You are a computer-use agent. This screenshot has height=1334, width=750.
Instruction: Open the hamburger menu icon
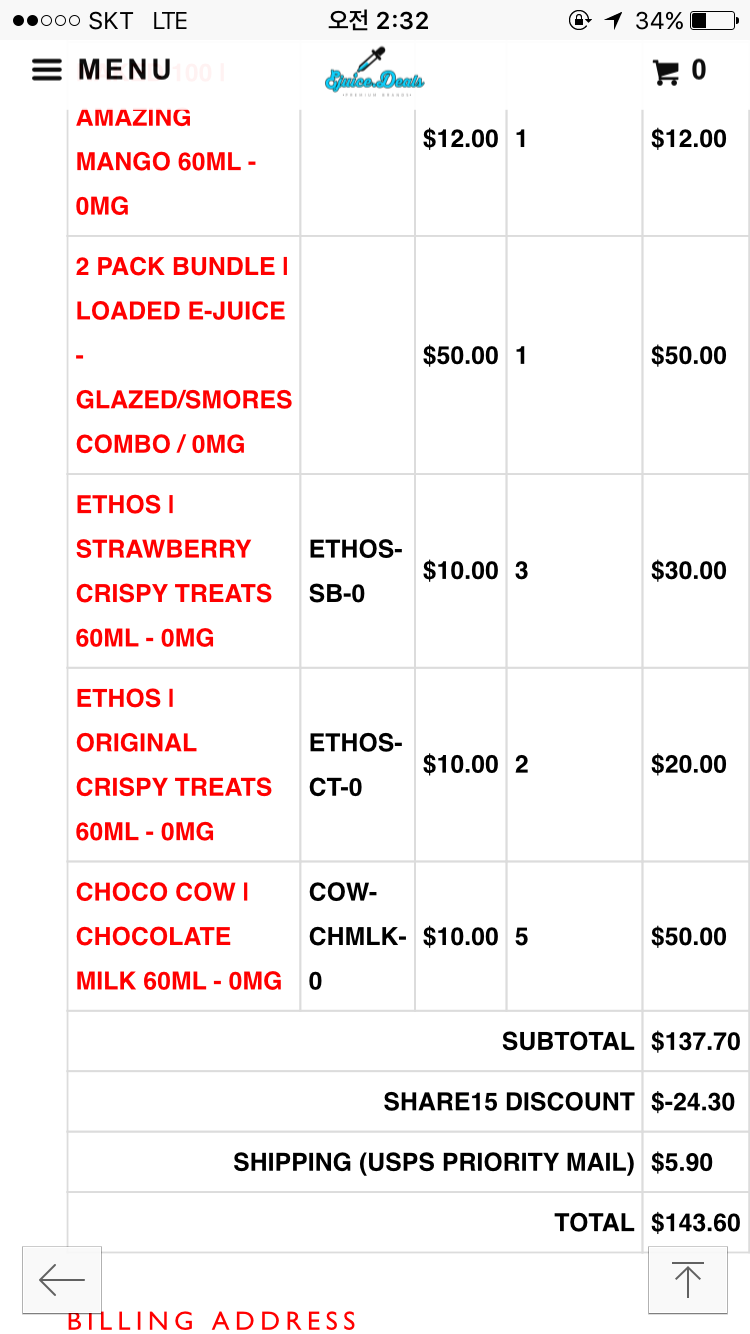[47, 70]
